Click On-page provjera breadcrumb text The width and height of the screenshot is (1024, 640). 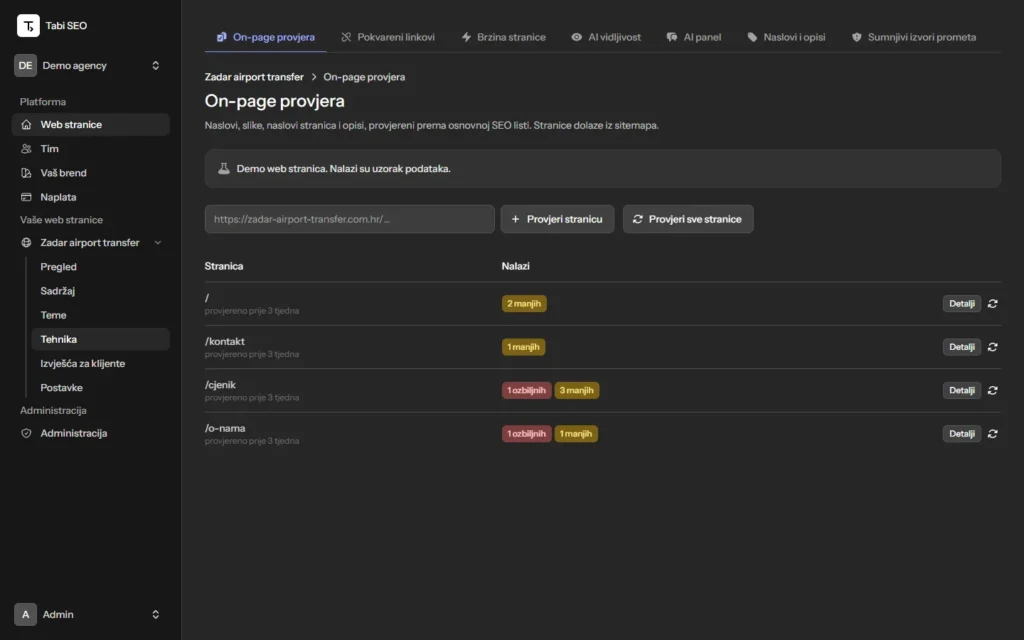(x=364, y=77)
